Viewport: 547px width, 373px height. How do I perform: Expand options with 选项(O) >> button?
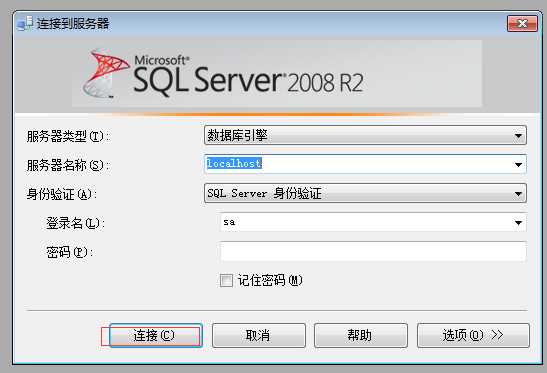tap(473, 335)
